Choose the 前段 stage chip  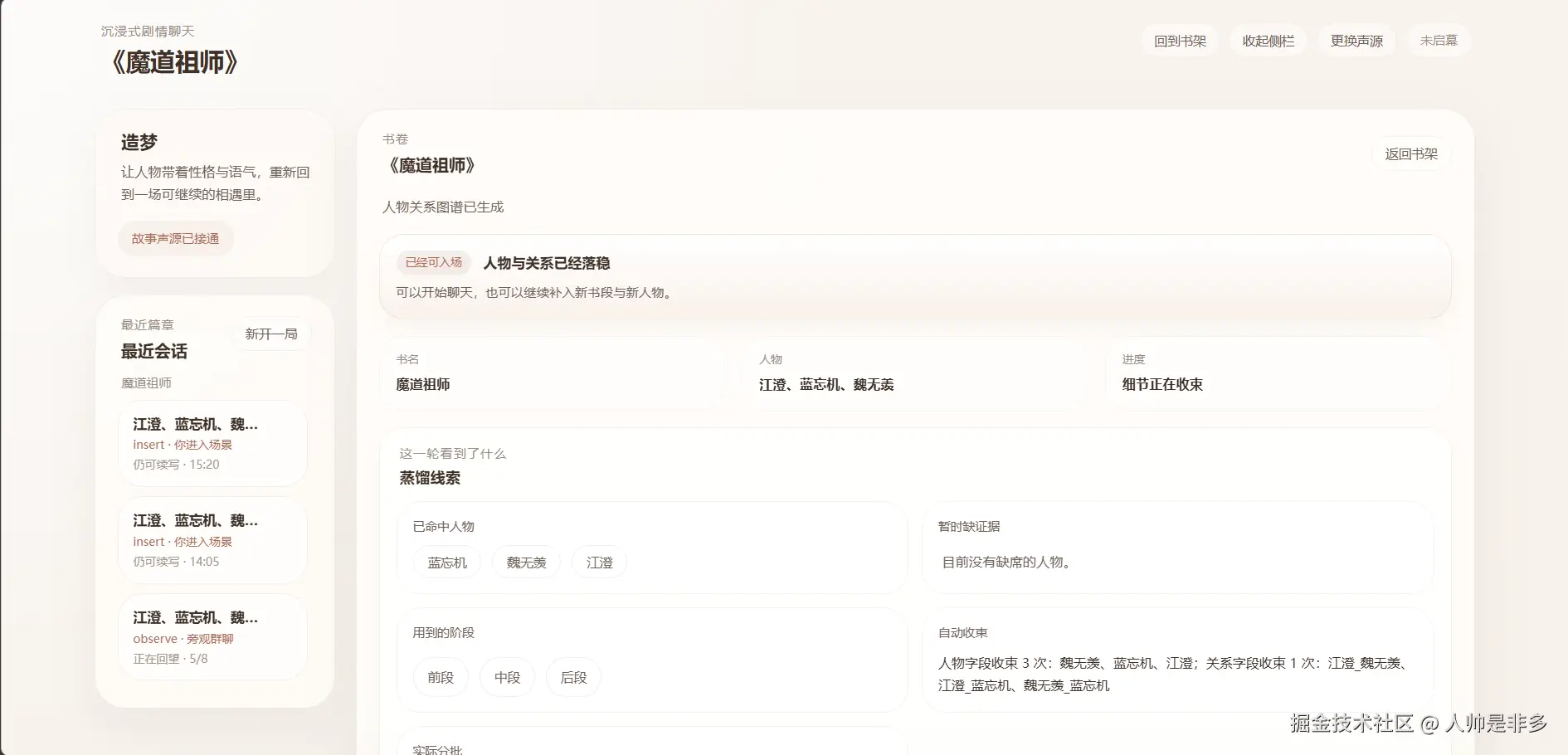[x=441, y=678]
